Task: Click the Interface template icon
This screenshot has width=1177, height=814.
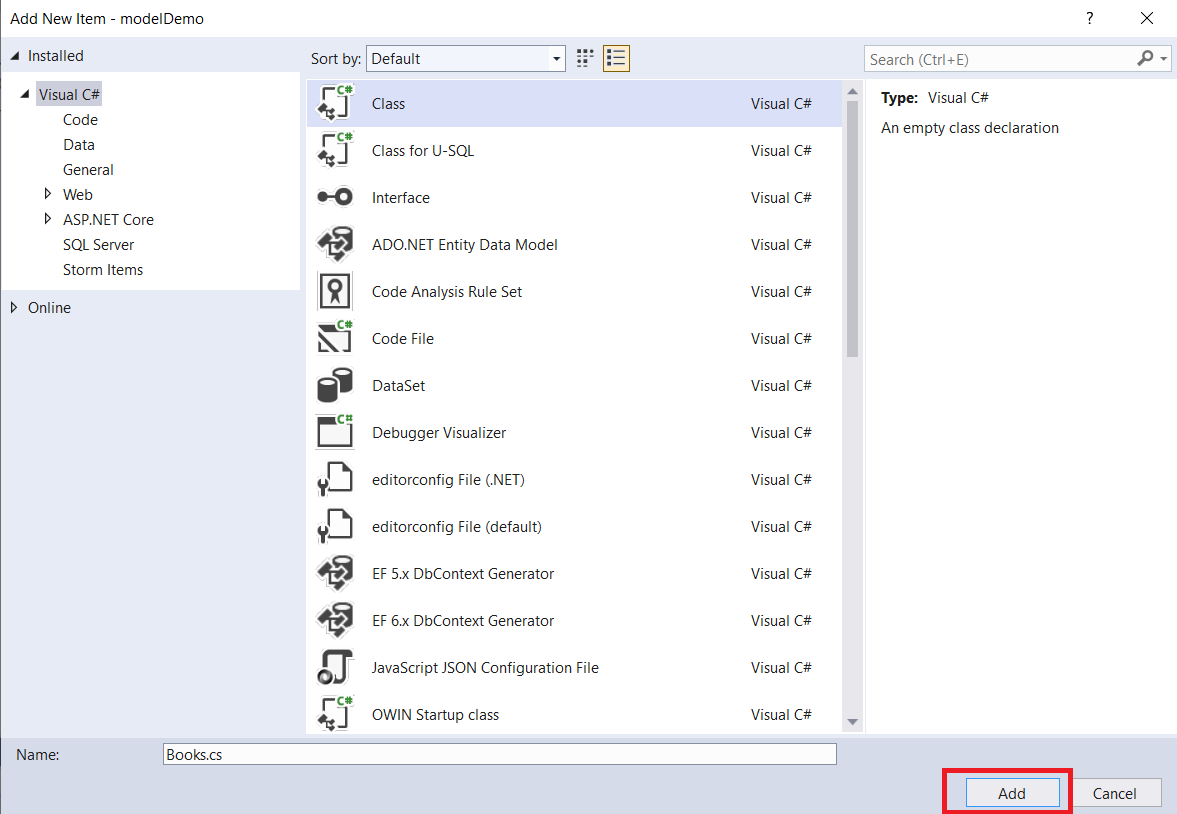Action: coord(335,198)
